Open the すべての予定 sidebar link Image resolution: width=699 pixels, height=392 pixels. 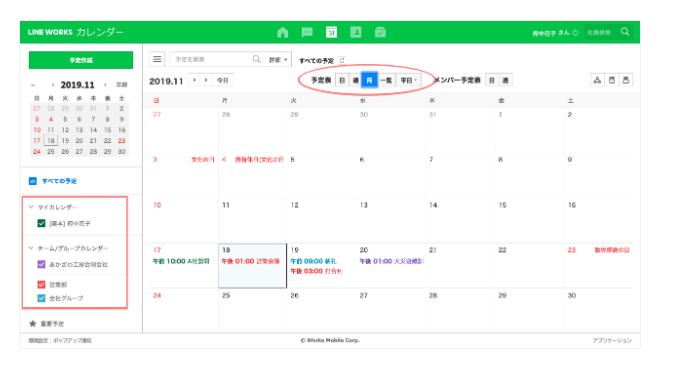59,181
